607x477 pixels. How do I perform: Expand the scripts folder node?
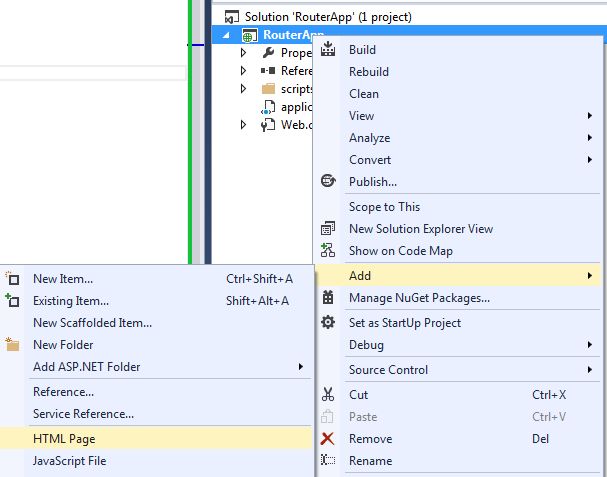click(x=243, y=89)
